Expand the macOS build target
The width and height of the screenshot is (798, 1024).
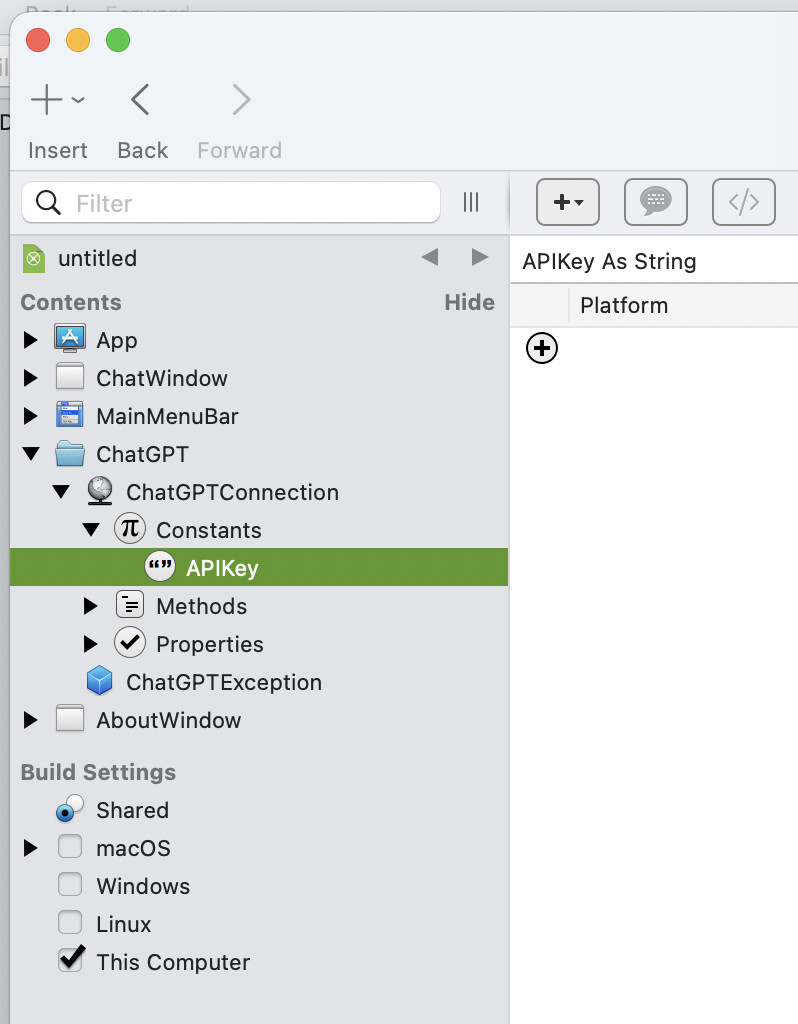click(30, 848)
